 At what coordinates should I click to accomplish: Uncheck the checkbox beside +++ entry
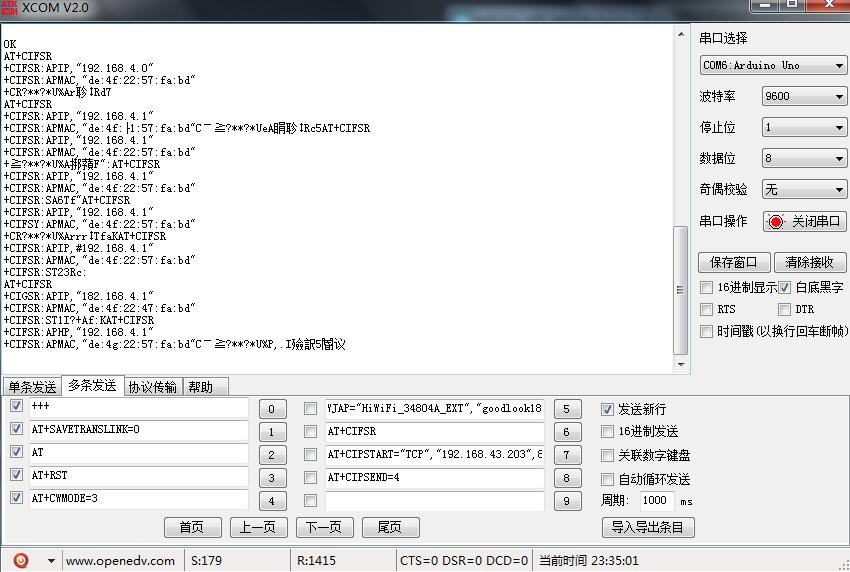click(16, 406)
